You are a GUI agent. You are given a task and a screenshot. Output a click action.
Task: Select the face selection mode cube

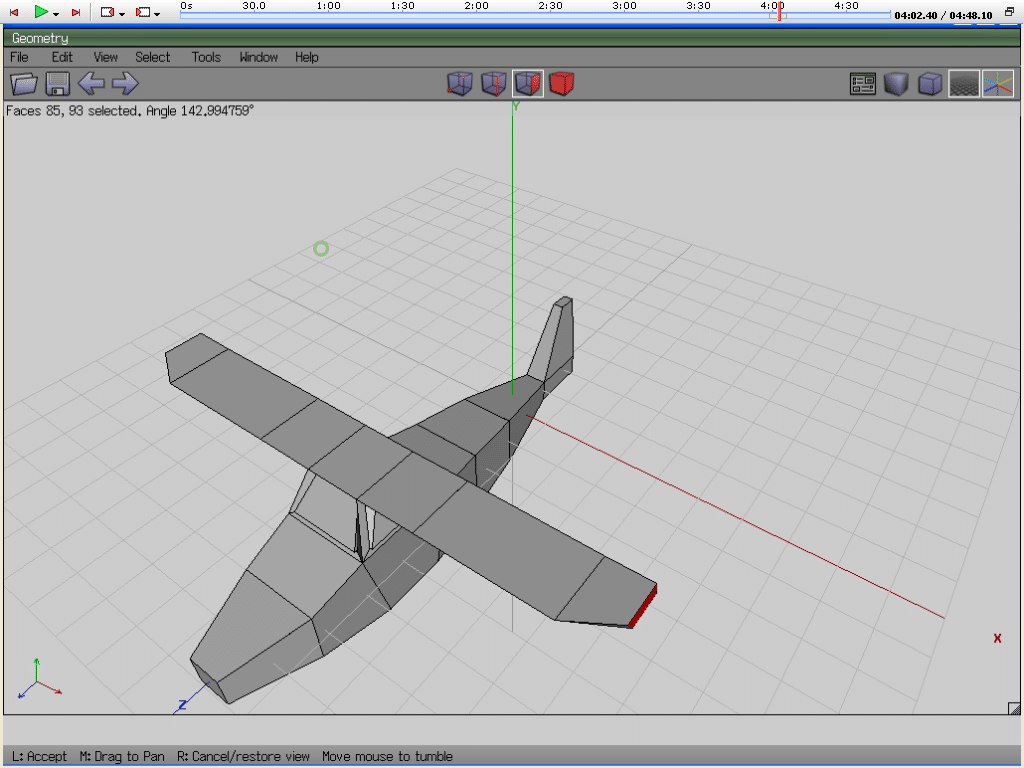tap(528, 84)
